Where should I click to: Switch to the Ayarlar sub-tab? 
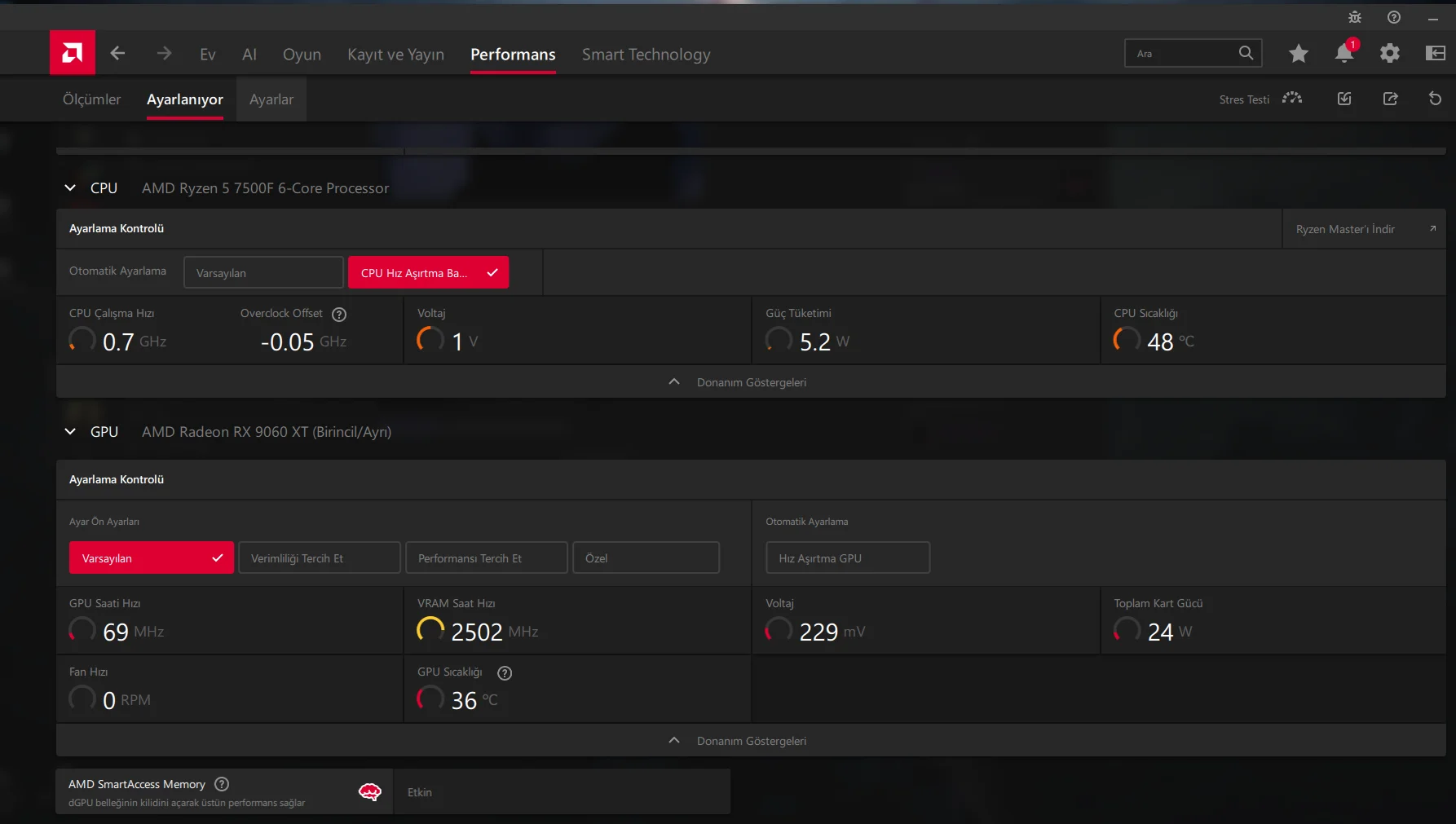click(x=271, y=99)
